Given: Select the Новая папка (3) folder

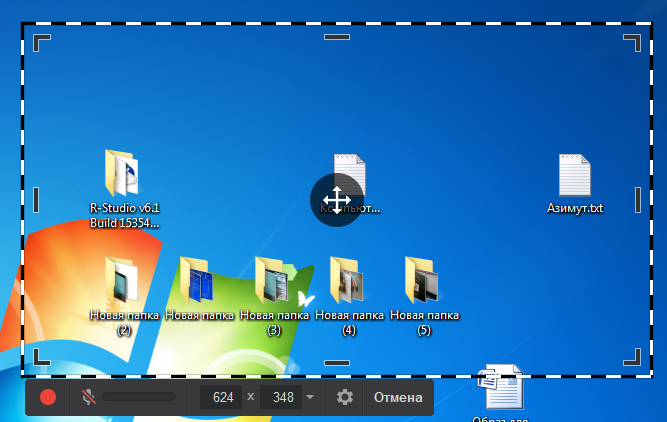Looking at the screenshot, I should coord(272,280).
